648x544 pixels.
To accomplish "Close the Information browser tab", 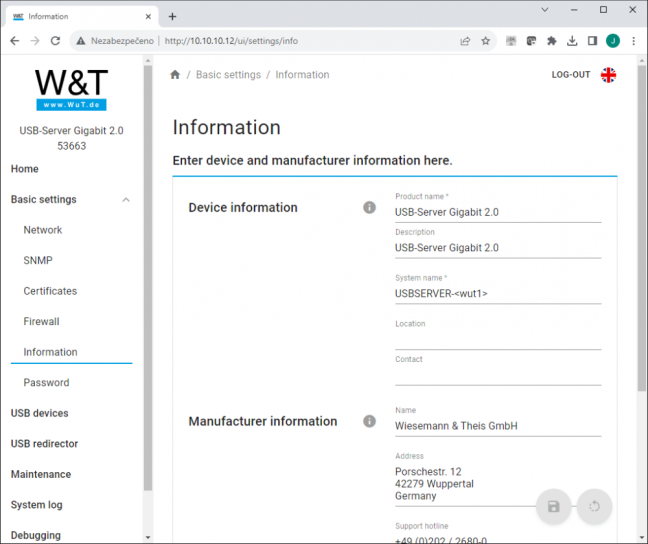I will click(148, 17).
